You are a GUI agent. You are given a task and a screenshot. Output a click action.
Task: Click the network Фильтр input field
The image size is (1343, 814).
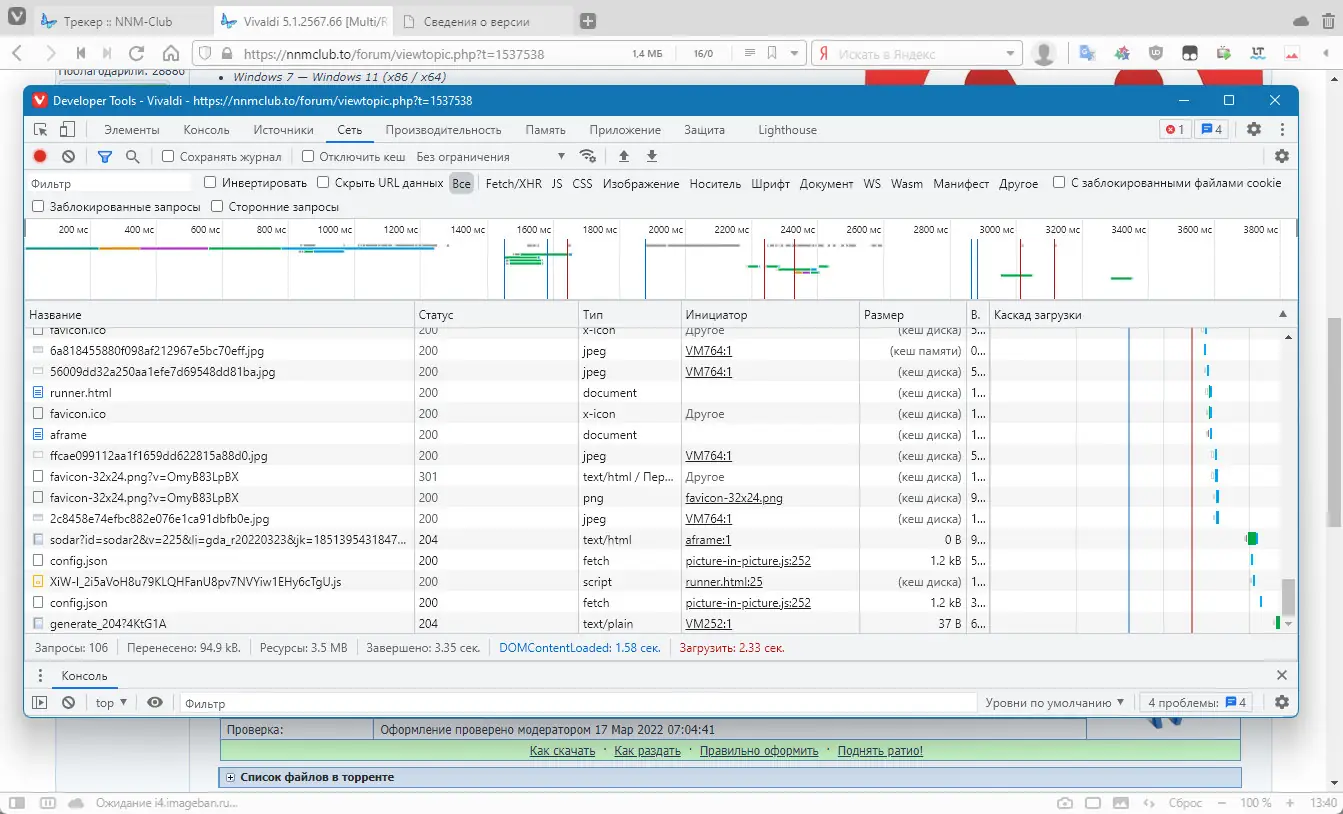click(110, 184)
